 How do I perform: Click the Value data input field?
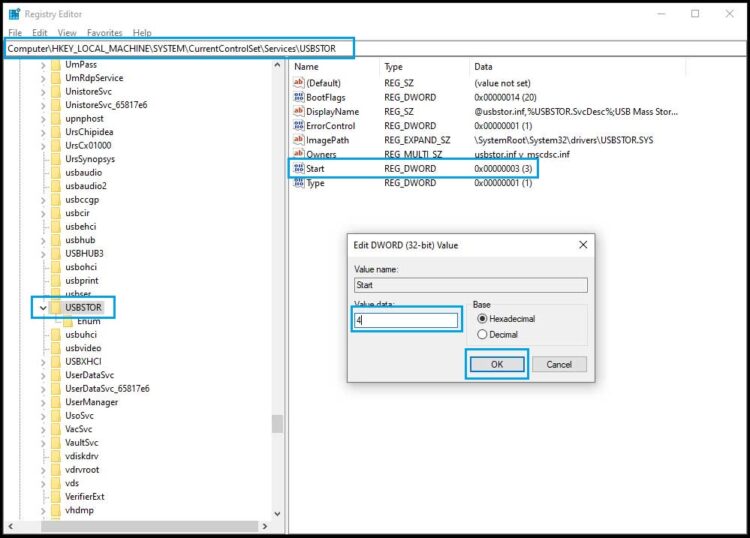pos(406,320)
